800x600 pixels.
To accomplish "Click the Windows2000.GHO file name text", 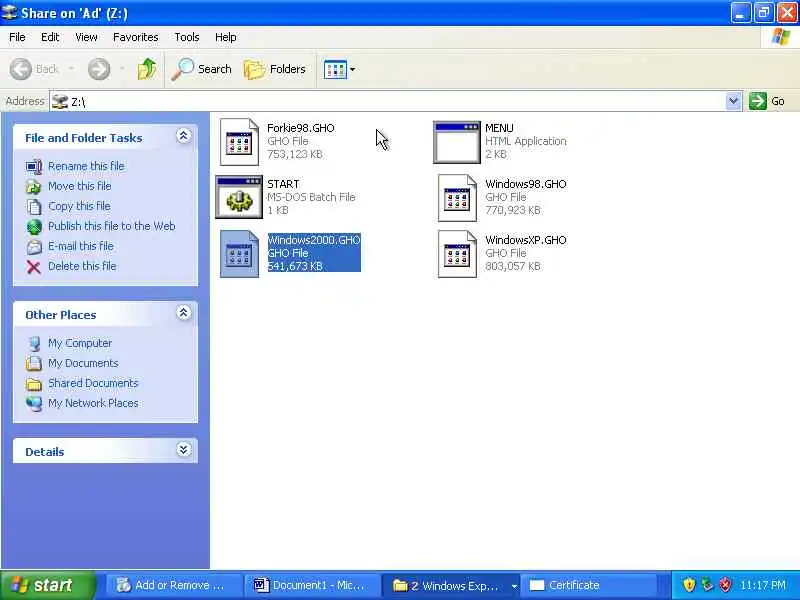I will pyautogui.click(x=314, y=240).
